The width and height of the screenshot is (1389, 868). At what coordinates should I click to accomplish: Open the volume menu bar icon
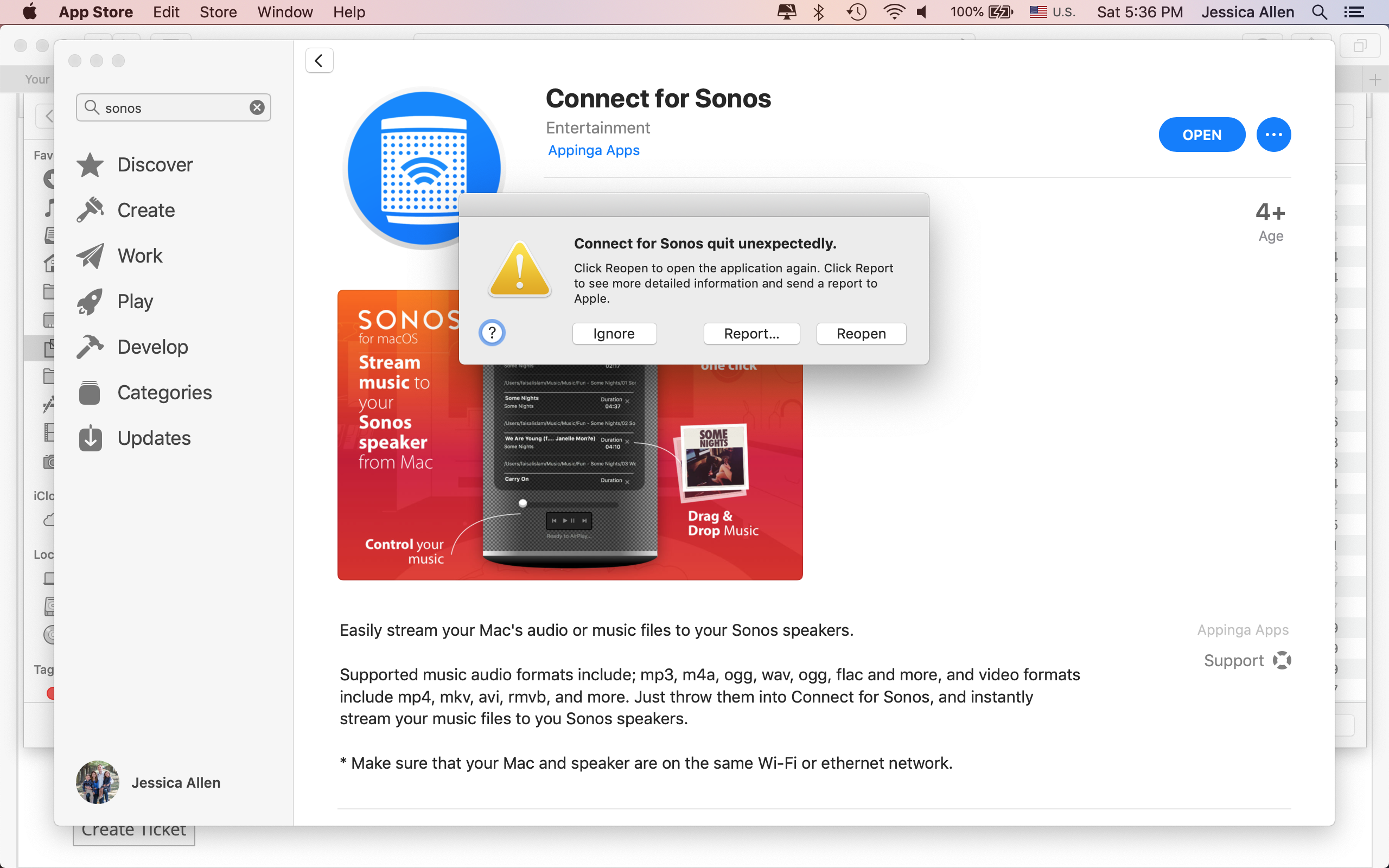pyautogui.click(x=922, y=12)
